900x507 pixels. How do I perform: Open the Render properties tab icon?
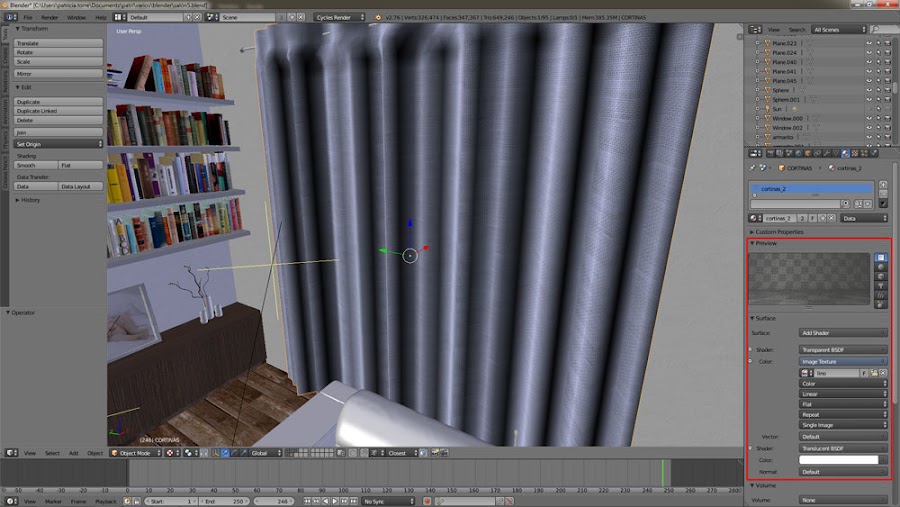click(x=770, y=153)
